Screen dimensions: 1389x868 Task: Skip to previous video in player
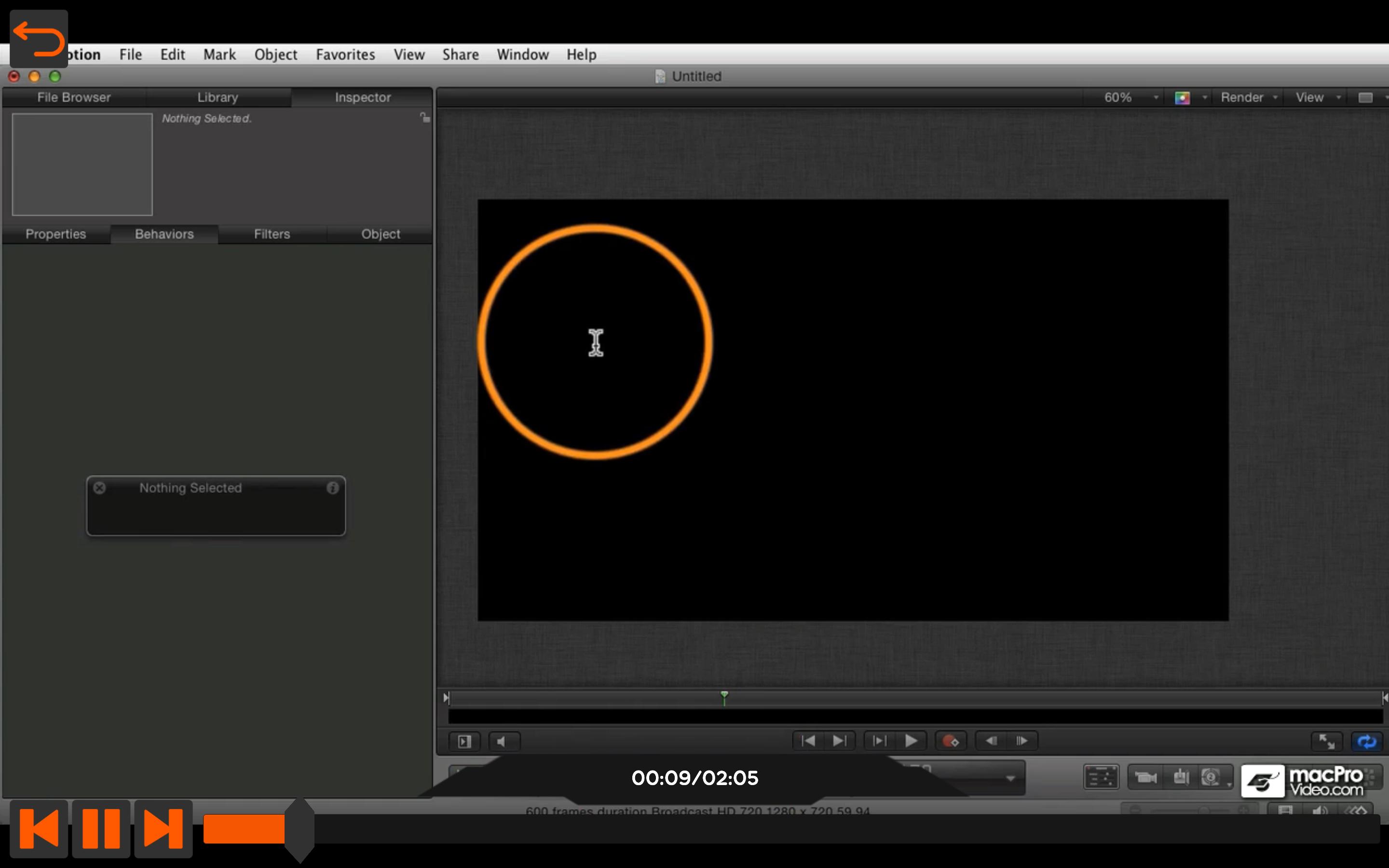pyautogui.click(x=39, y=828)
